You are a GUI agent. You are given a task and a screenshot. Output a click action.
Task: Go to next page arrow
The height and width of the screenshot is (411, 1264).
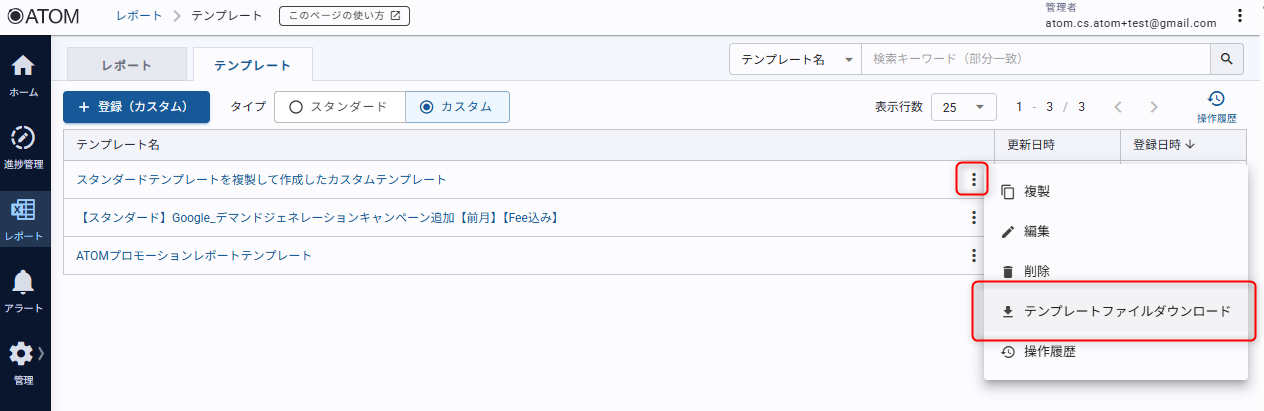(1154, 107)
